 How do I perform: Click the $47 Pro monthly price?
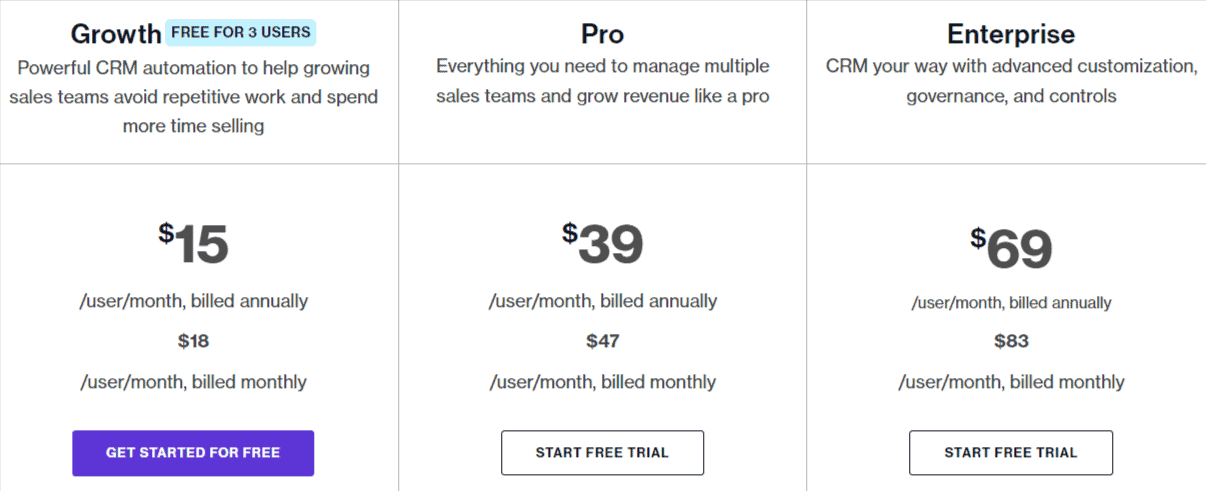click(x=603, y=341)
